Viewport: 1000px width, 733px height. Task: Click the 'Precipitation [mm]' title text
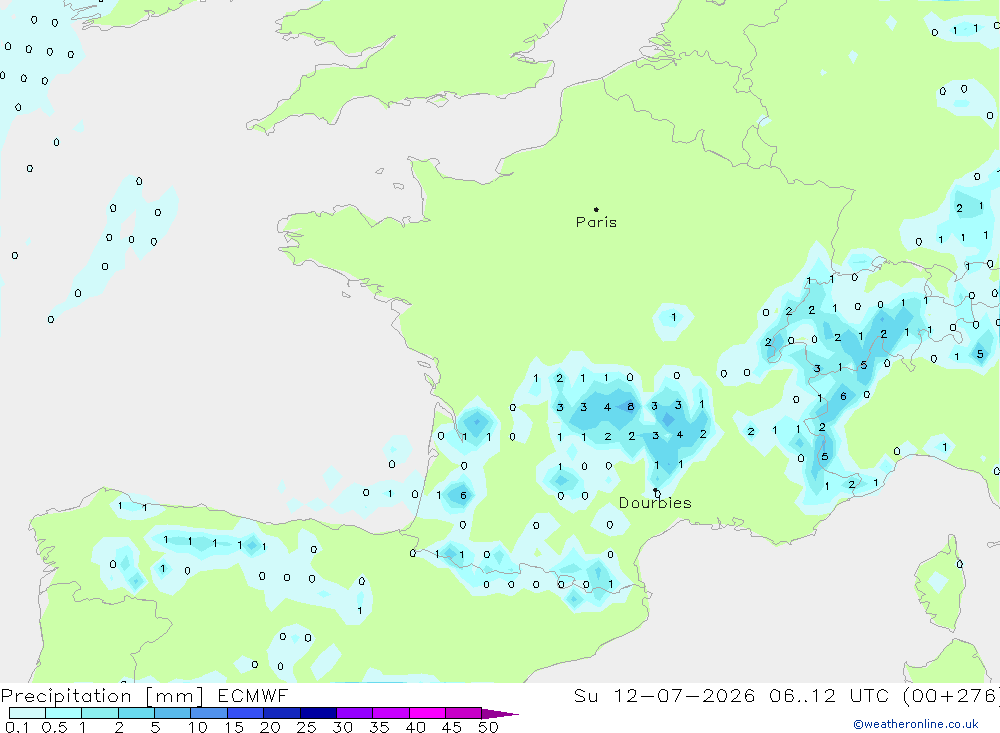(102, 696)
